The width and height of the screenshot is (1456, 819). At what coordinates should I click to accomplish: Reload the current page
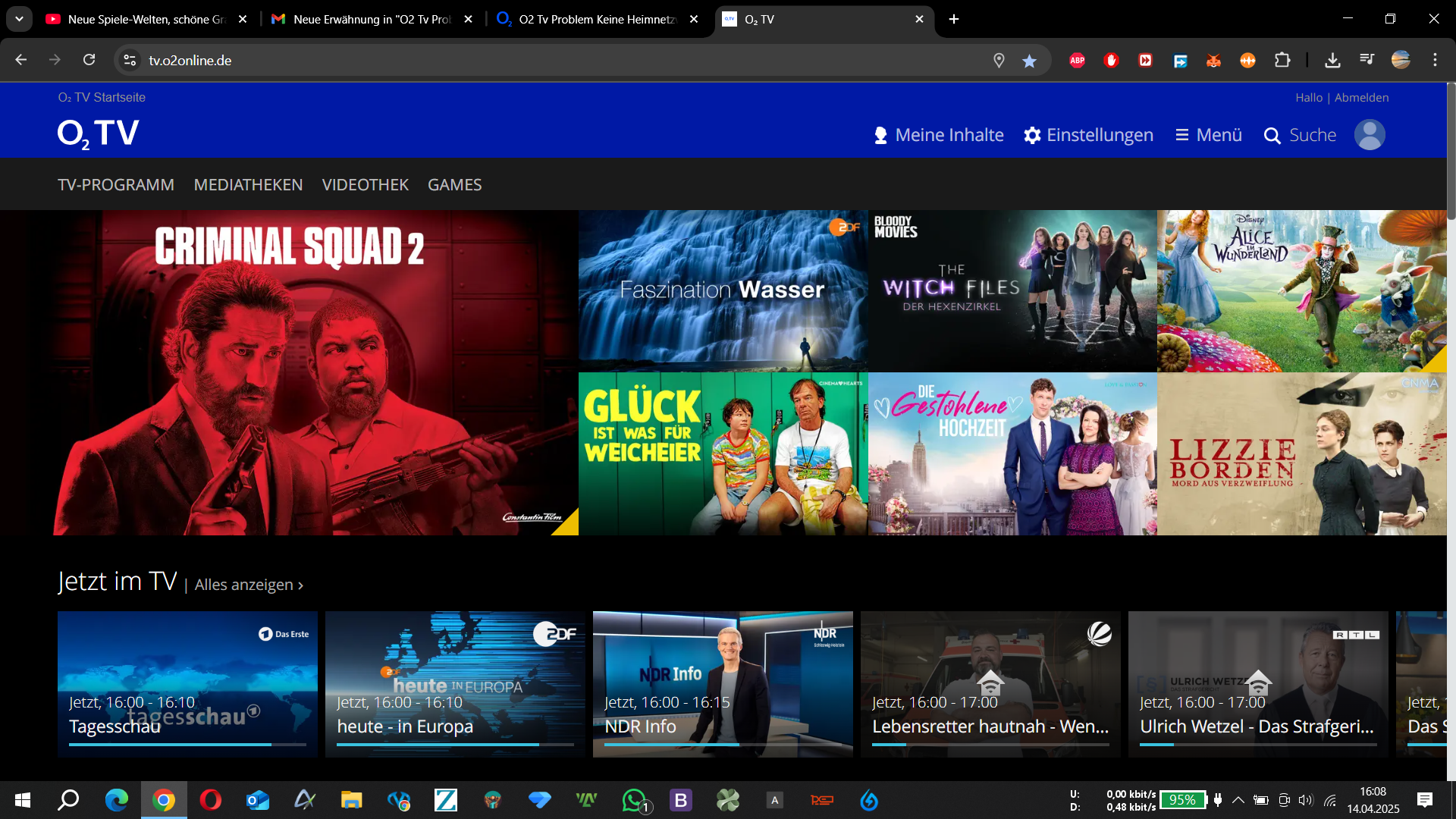click(89, 60)
